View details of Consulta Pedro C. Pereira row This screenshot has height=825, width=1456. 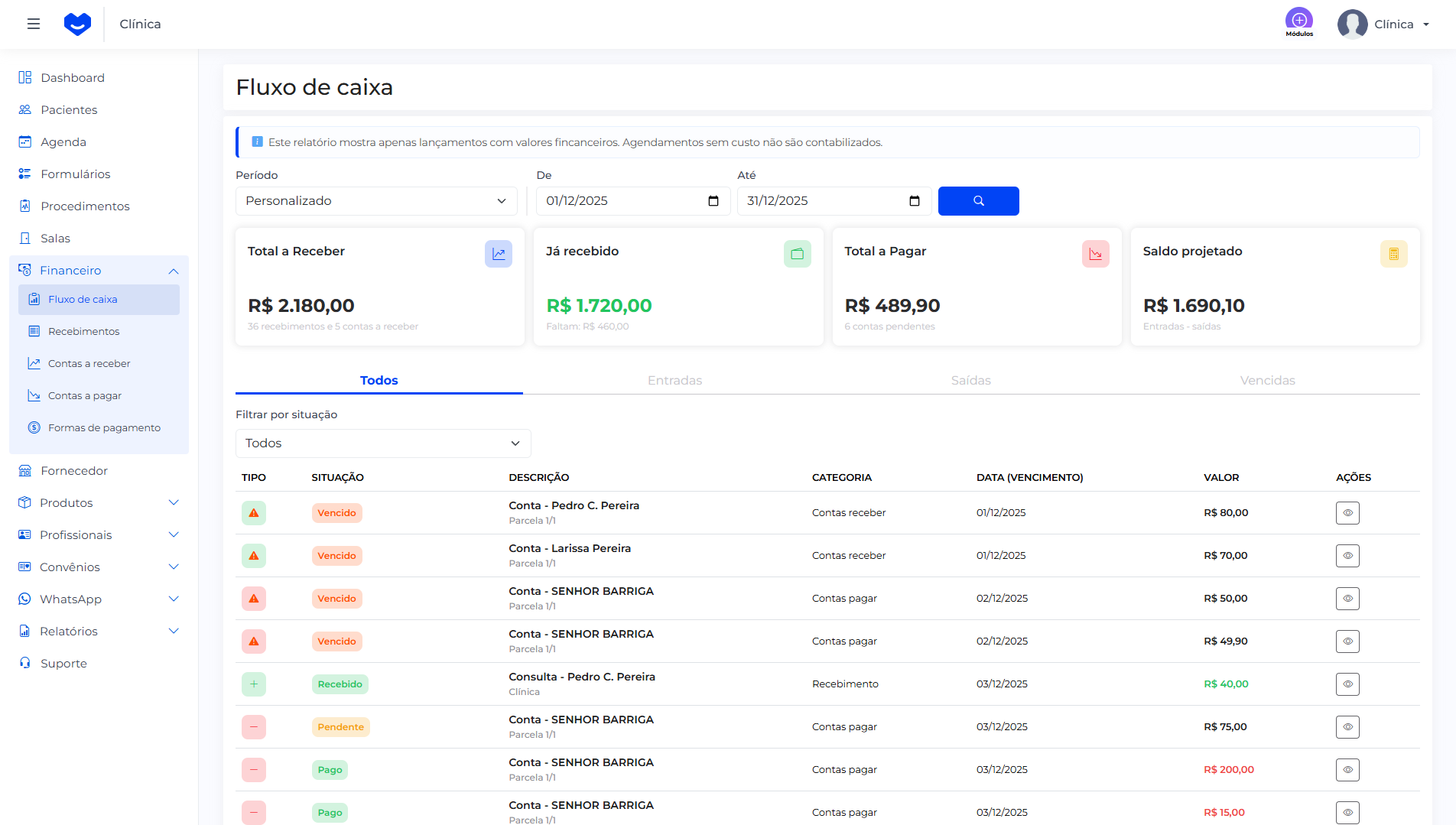click(1347, 684)
